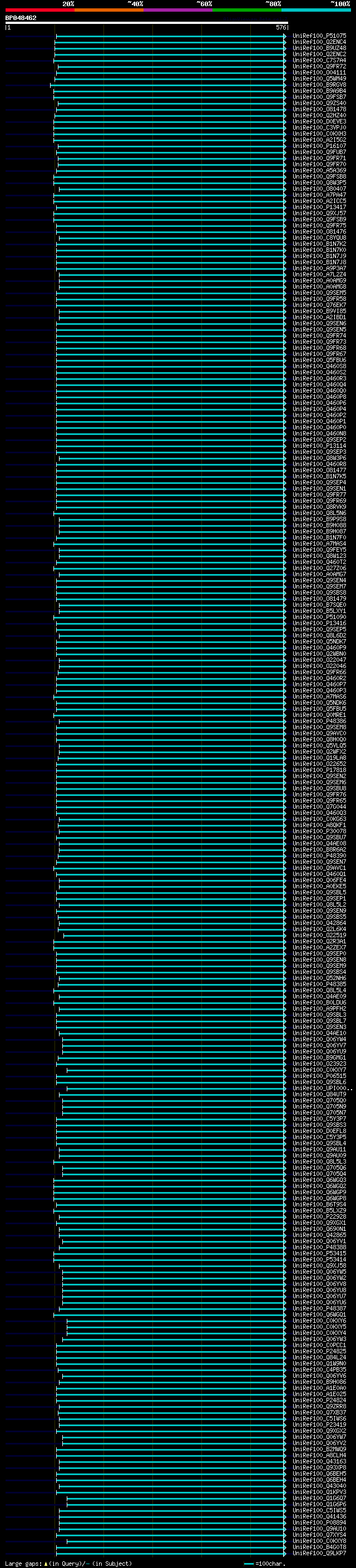Image resolution: width=356 pixels, height=1568 pixels.
Task: Open hit UniRef100_P17818
Action: pyautogui.click(x=319, y=770)
